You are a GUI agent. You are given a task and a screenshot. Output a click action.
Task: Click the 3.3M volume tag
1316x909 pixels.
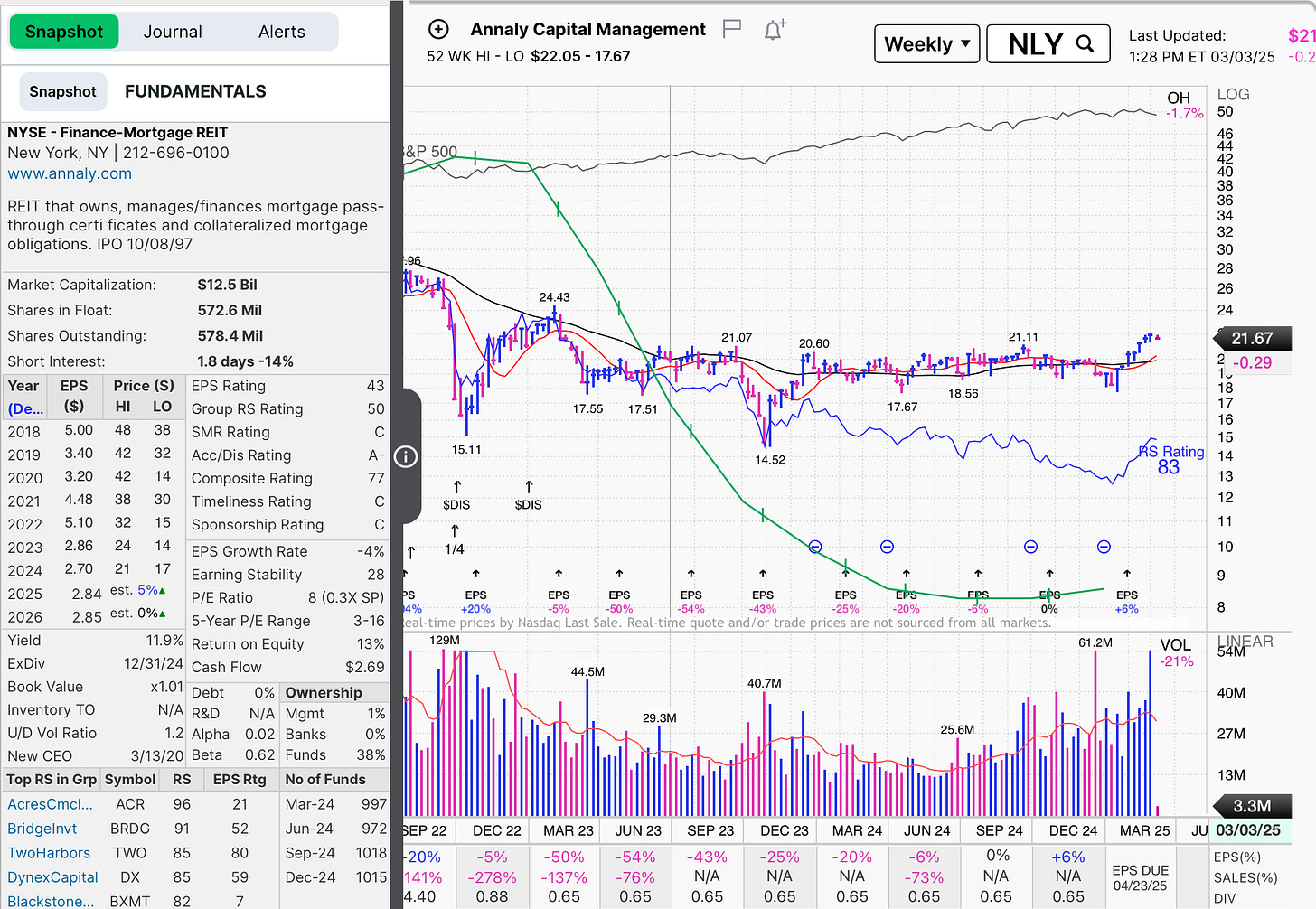pos(1252,806)
